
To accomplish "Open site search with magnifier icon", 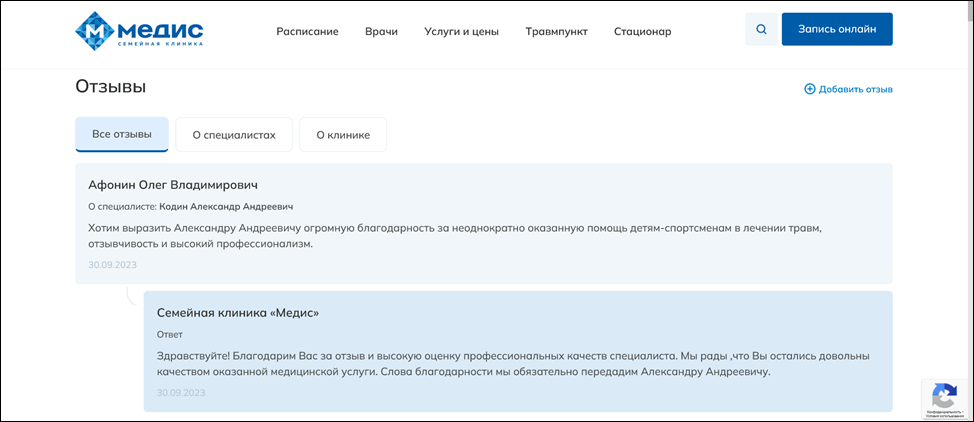I will pyautogui.click(x=761, y=30).
